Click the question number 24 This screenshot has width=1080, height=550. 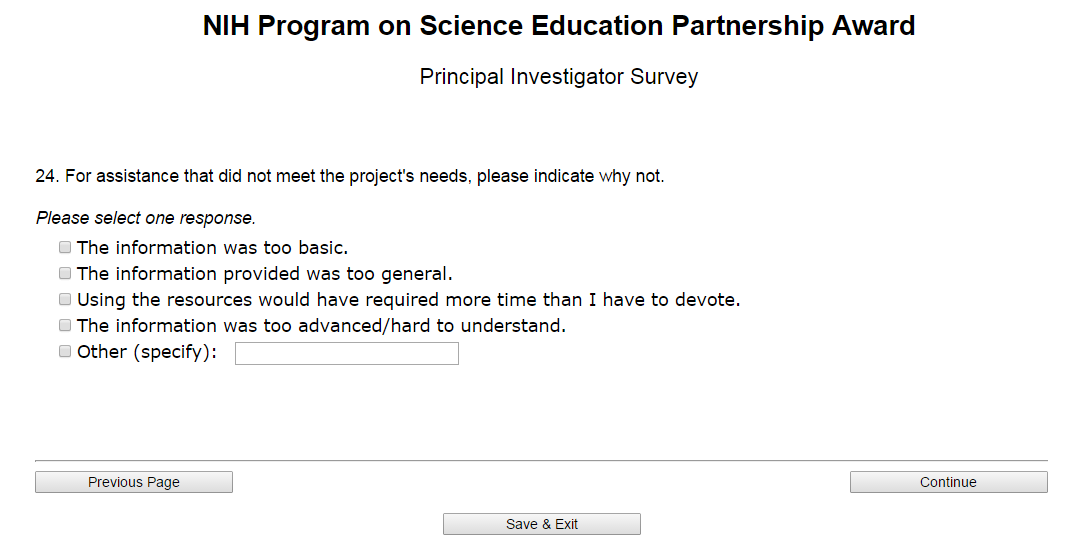46,177
